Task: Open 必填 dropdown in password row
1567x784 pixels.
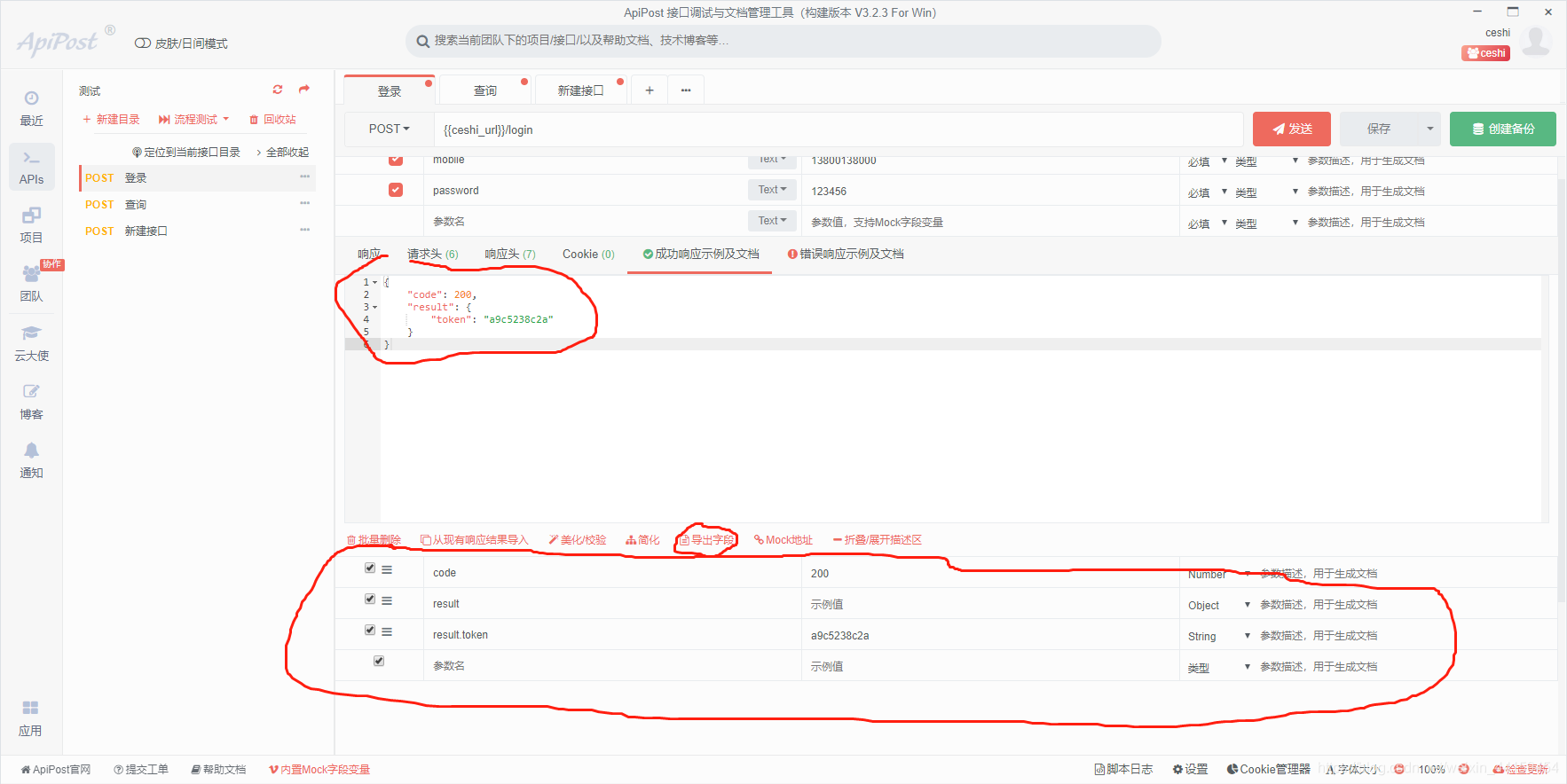Action: (1208, 192)
